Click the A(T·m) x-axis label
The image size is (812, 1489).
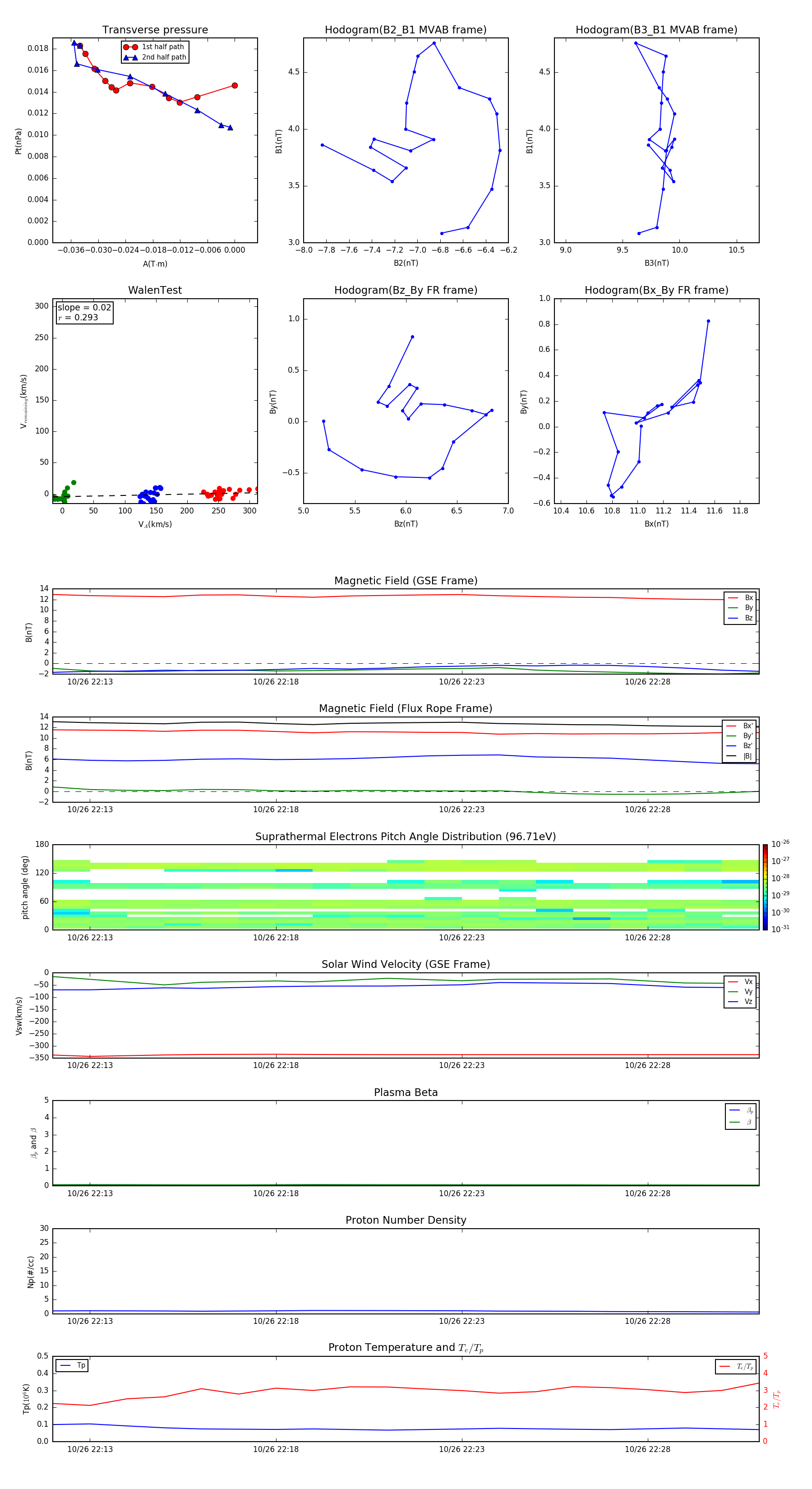pos(155,264)
